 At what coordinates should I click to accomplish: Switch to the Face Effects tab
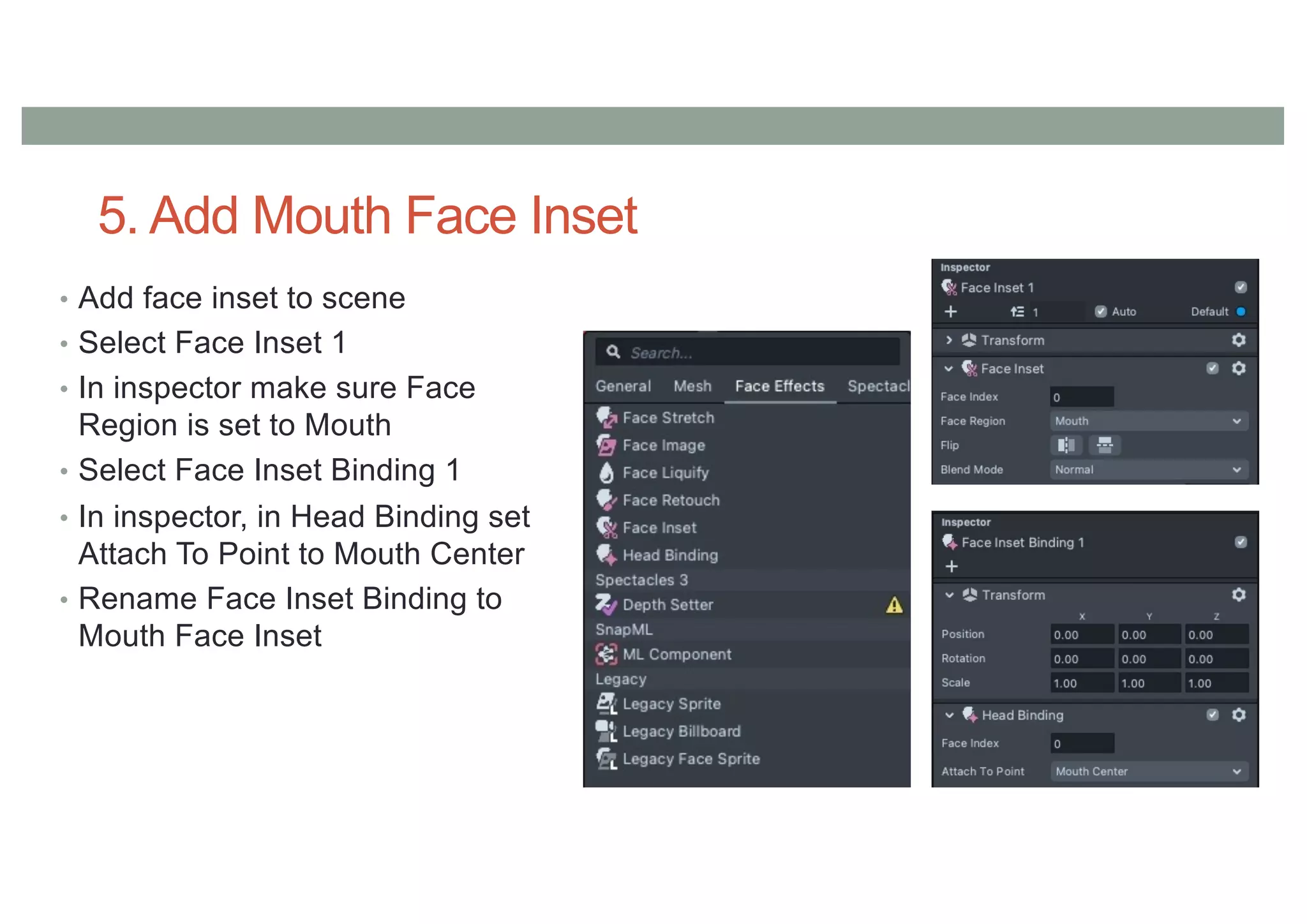(780, 386)
